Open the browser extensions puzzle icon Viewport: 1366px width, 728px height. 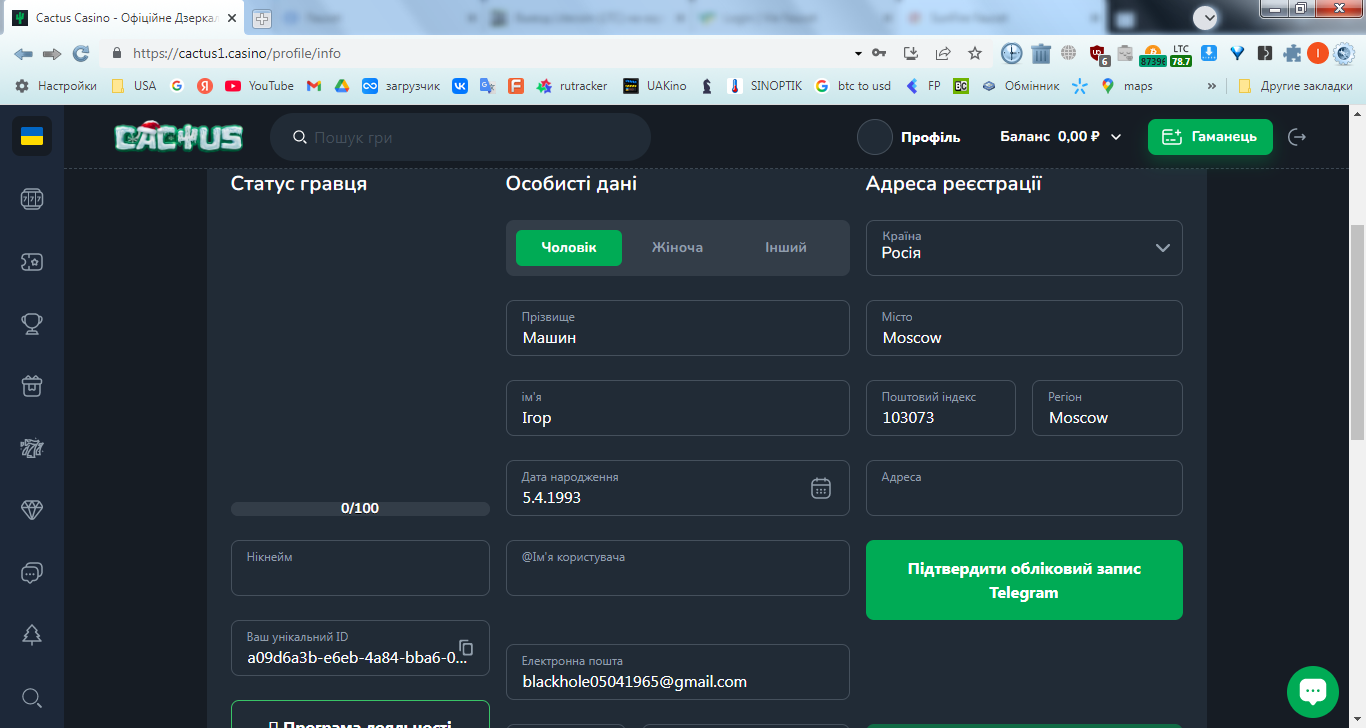click(1293, 53)
